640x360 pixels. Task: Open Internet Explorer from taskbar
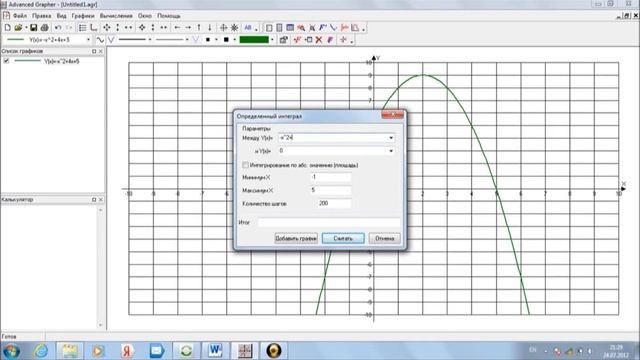[41, 351]
